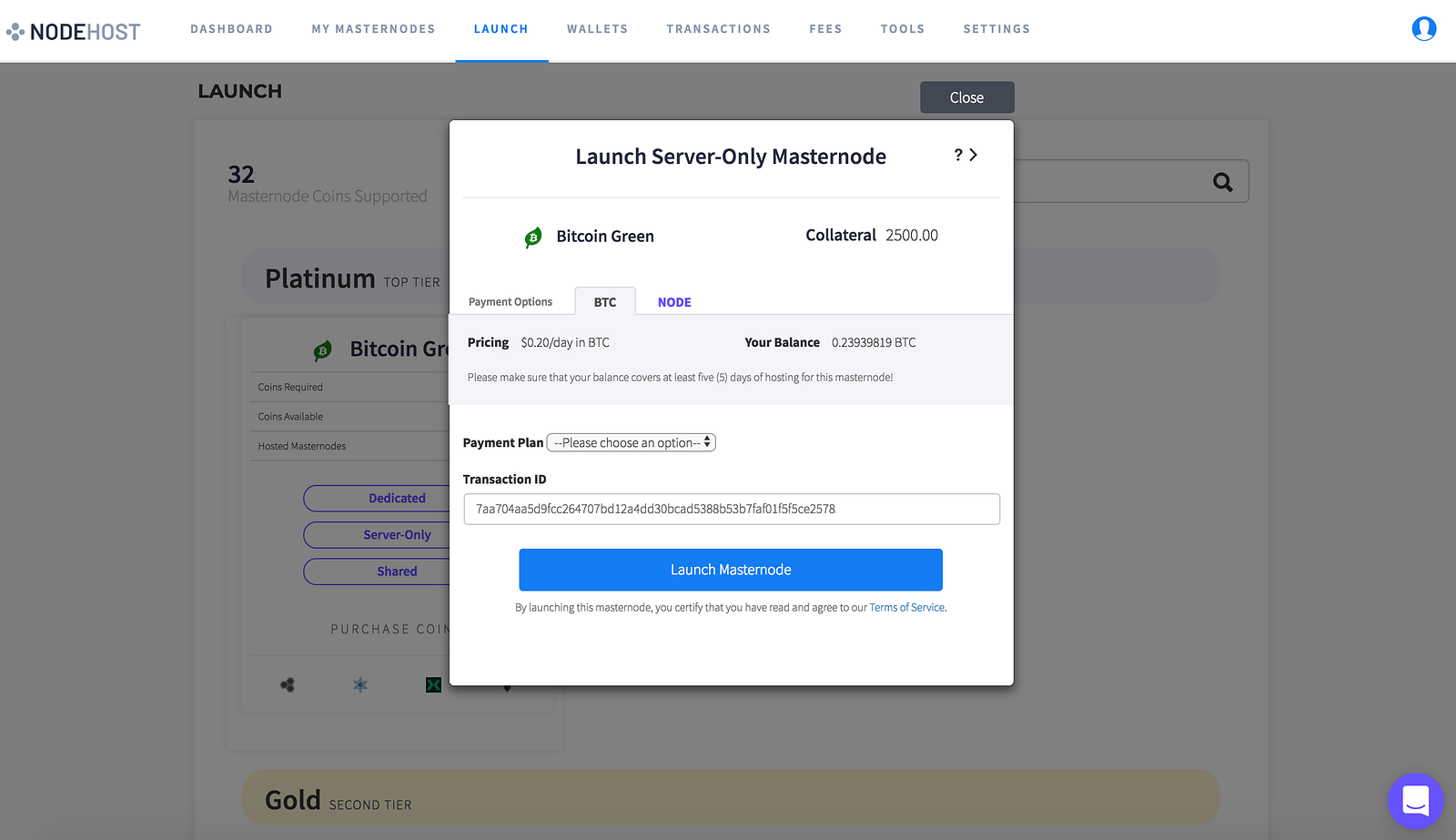View the Transactions page
The height and width of the screenshot is (840, 1456).
pos(719,29)
